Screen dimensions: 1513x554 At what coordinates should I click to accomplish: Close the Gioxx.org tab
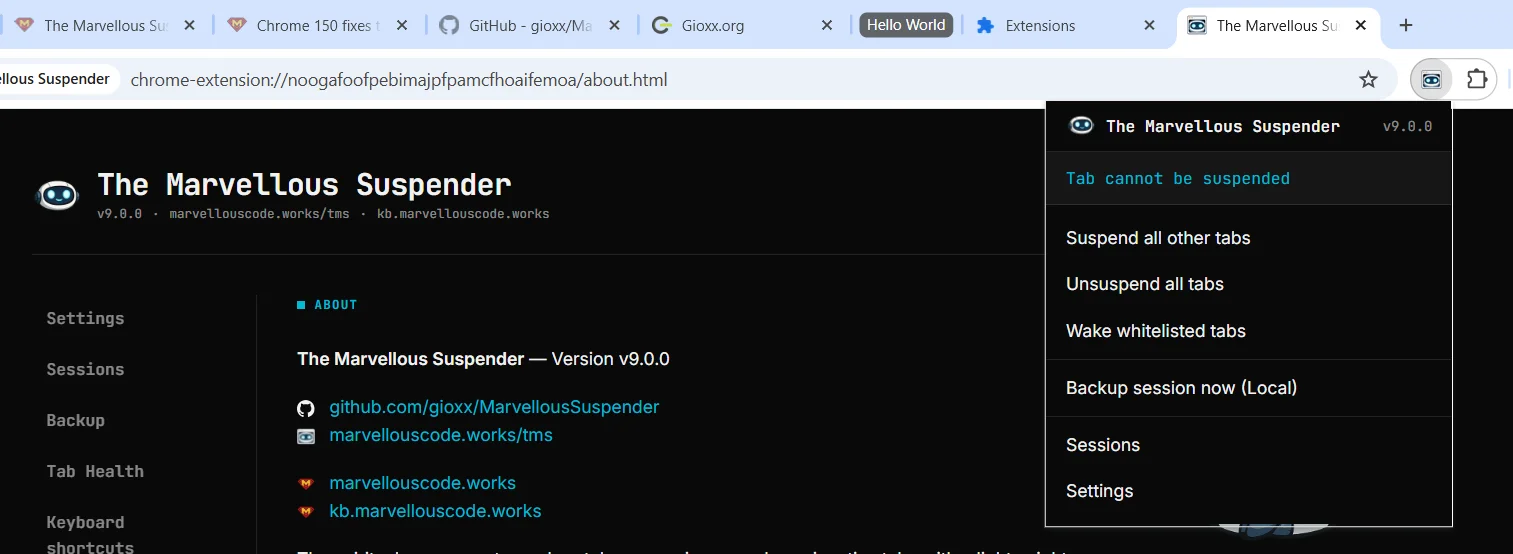point(827,26)
